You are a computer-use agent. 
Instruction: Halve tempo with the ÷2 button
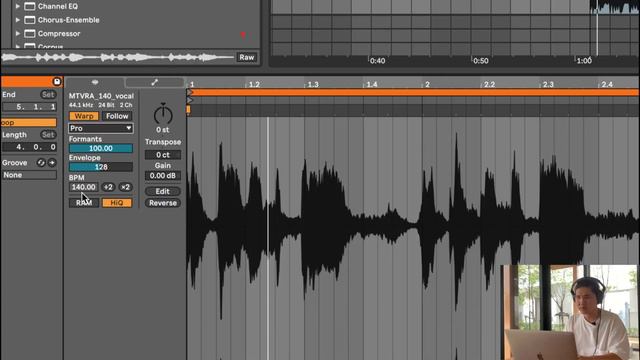pos(108,187)
